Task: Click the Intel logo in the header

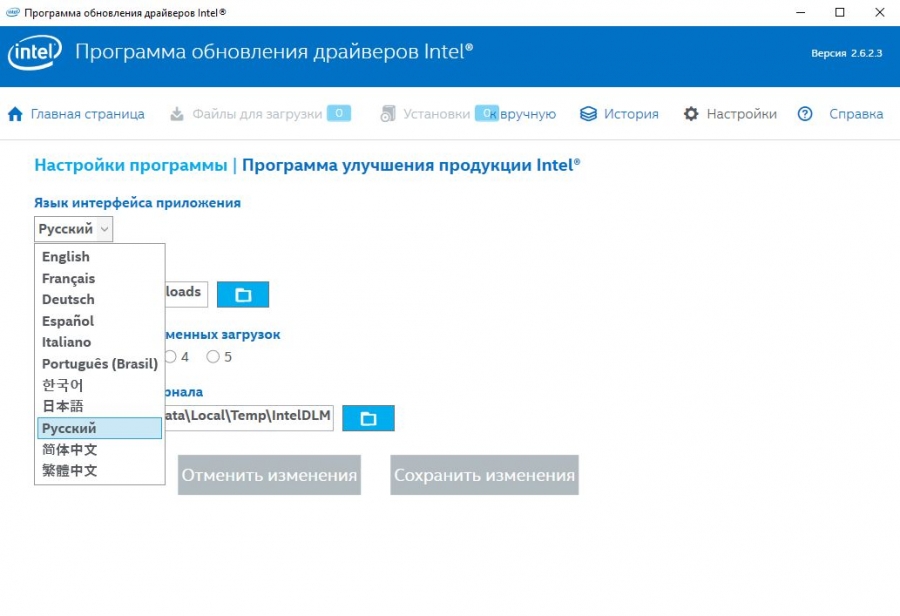Action: pyautogui.click(x=35, y=53)
